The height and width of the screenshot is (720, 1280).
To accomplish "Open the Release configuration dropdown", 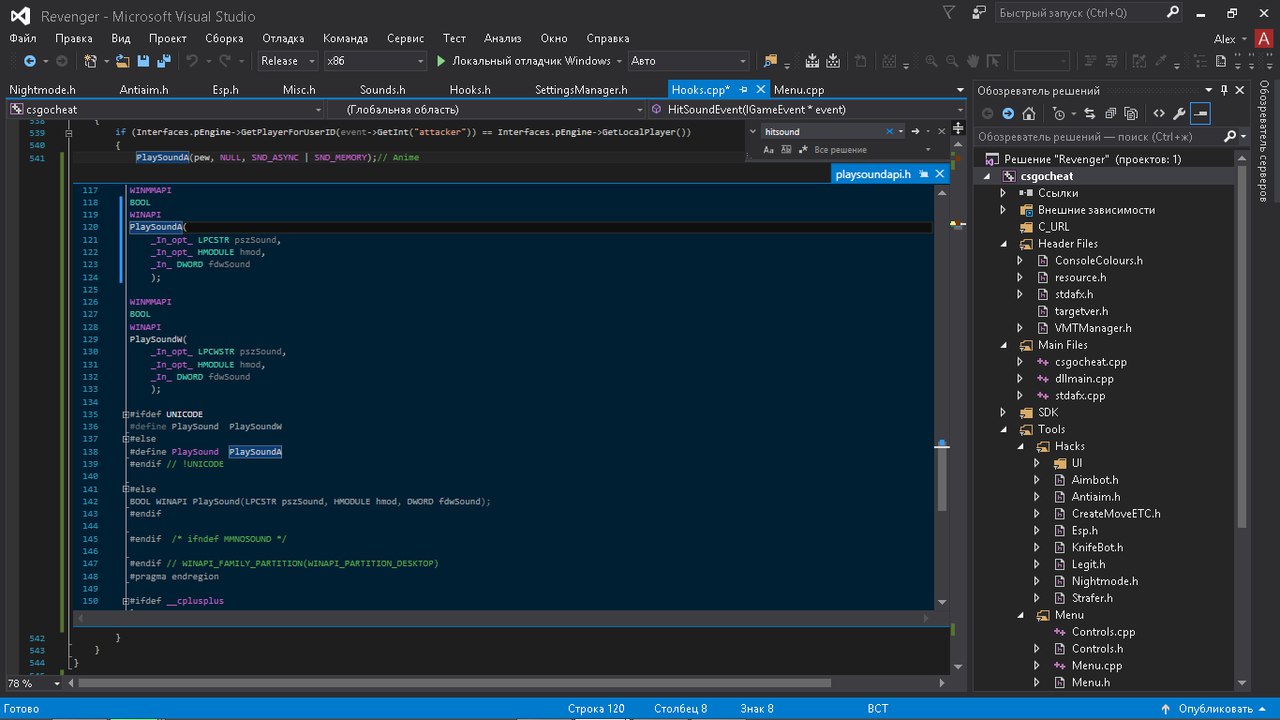I will pos(286,61).
